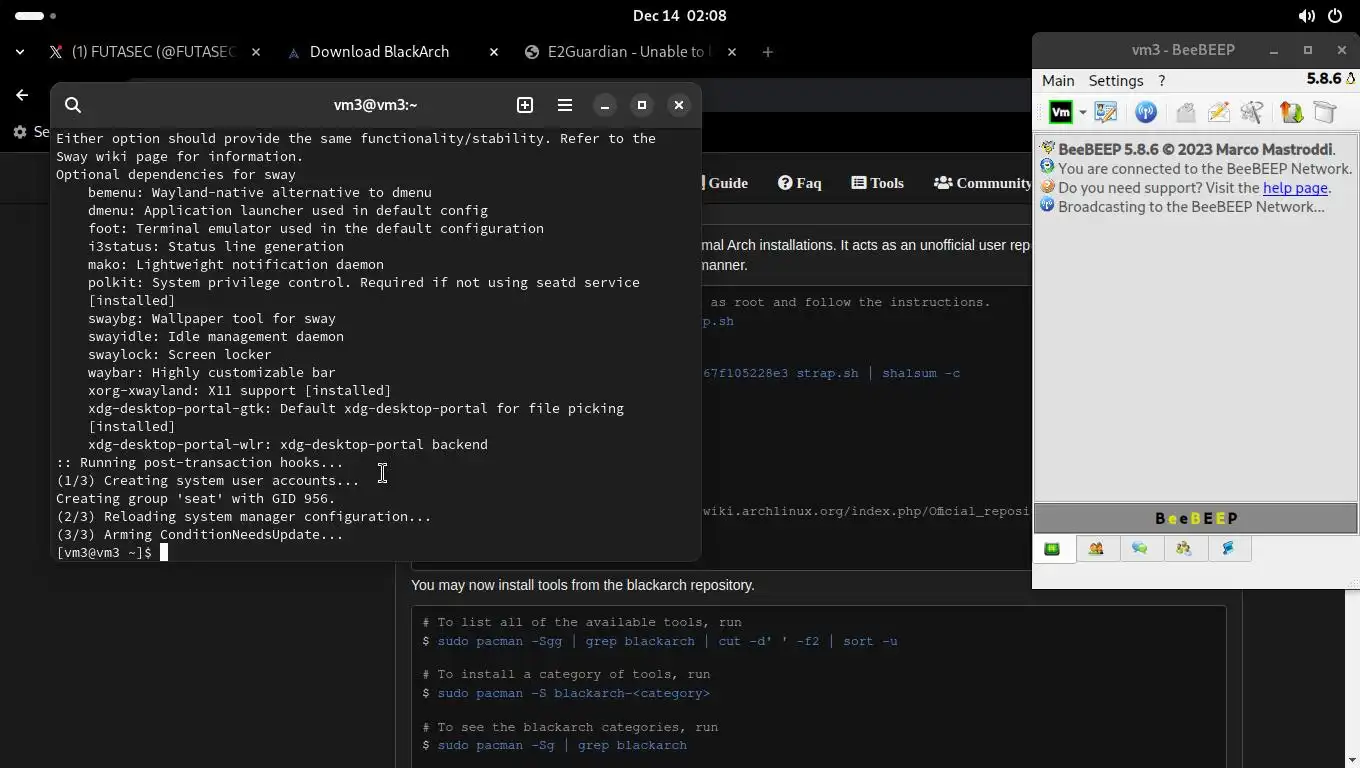
Task: Open the clock showing Dec 14 02:08
Action: [680, 16]
